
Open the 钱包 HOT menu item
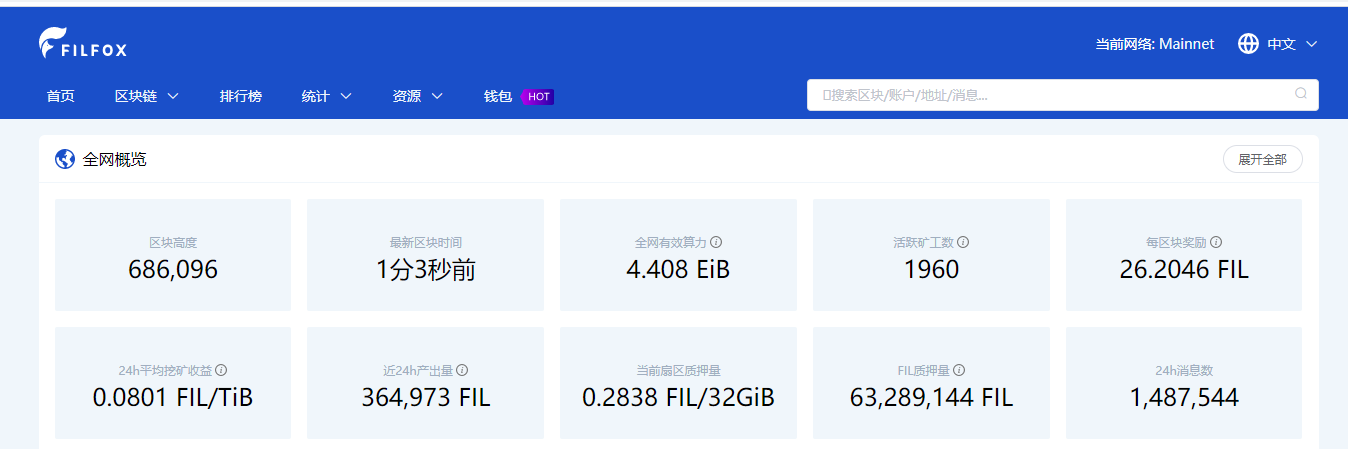click(x=517, y=96)
